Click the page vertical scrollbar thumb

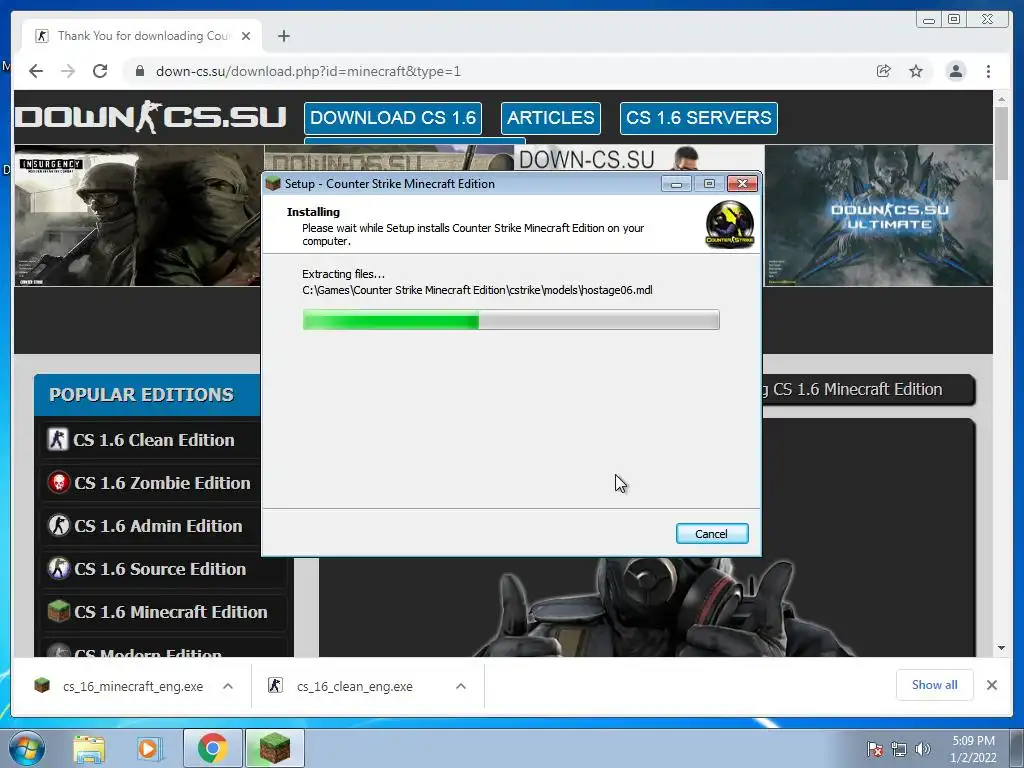(1001, 144)
